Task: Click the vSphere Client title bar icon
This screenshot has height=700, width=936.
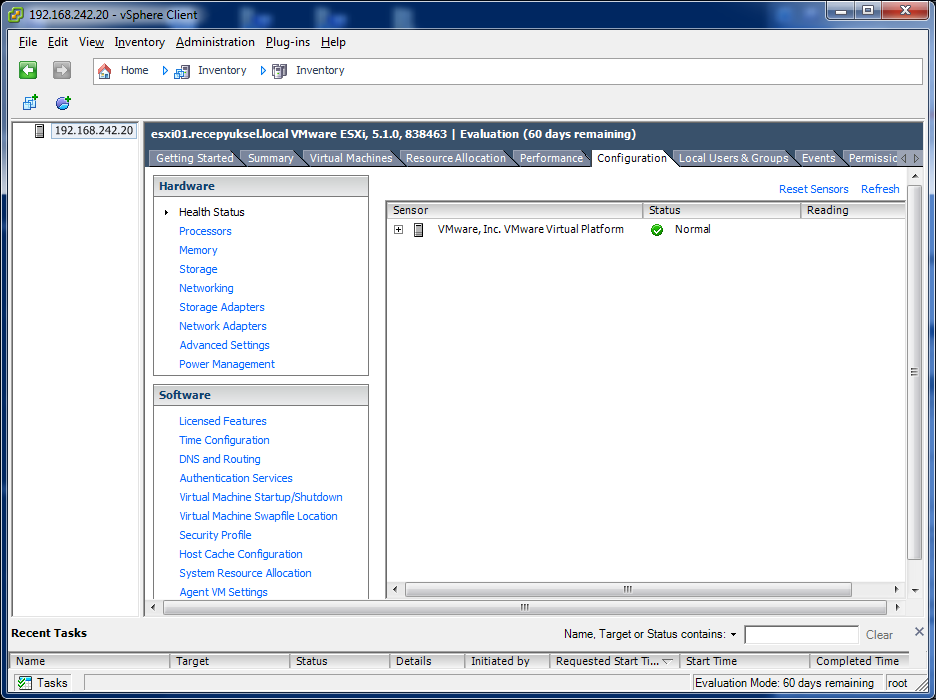Action: click(16, 14)
